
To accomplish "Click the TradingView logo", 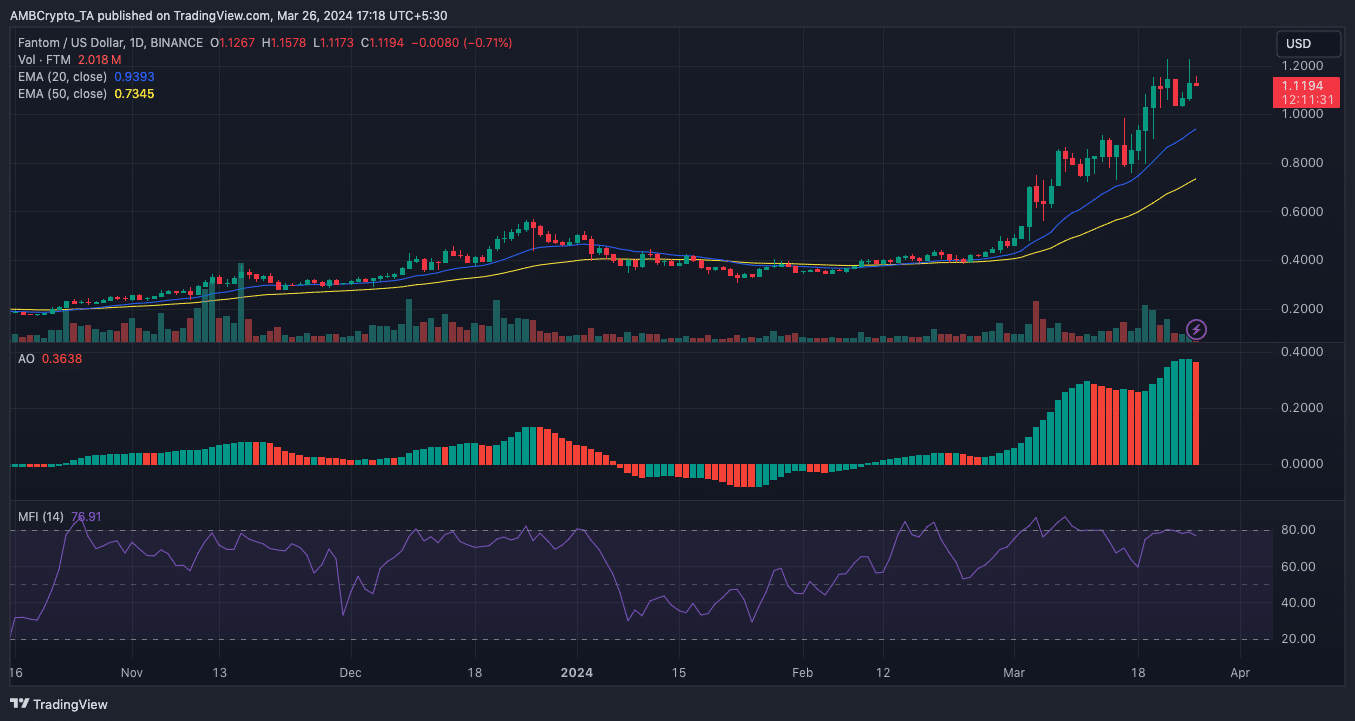I will pos(59,704).
